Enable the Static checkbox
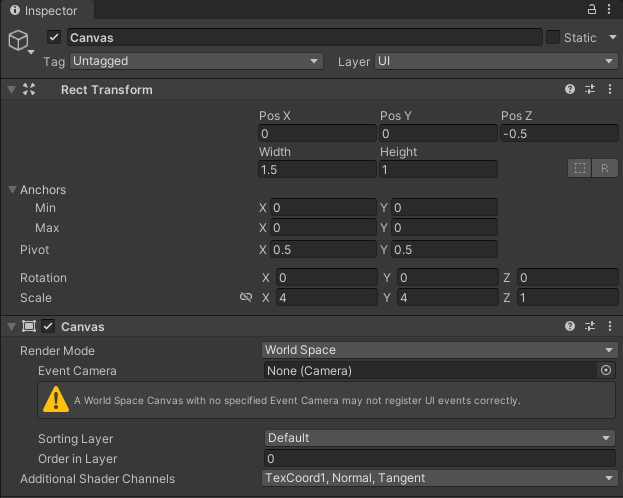 (553, 37)
